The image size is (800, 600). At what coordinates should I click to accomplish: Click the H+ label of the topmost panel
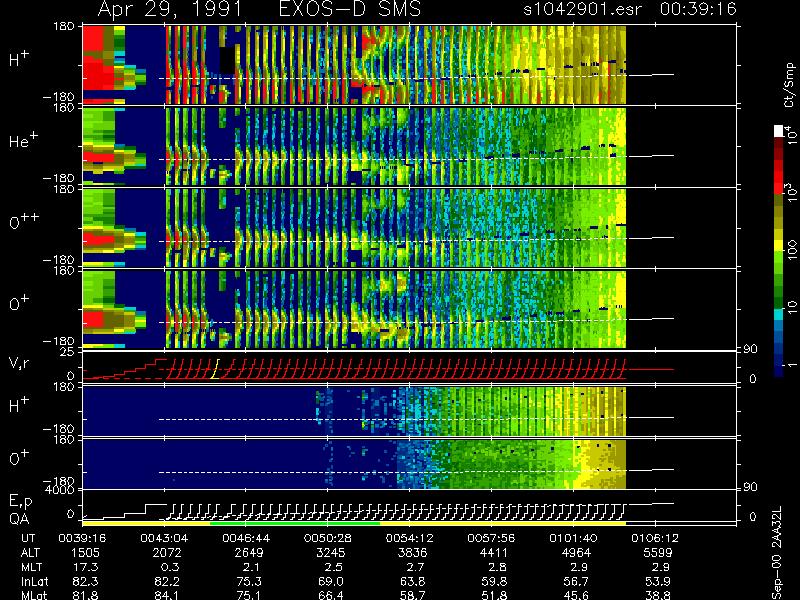19,59
